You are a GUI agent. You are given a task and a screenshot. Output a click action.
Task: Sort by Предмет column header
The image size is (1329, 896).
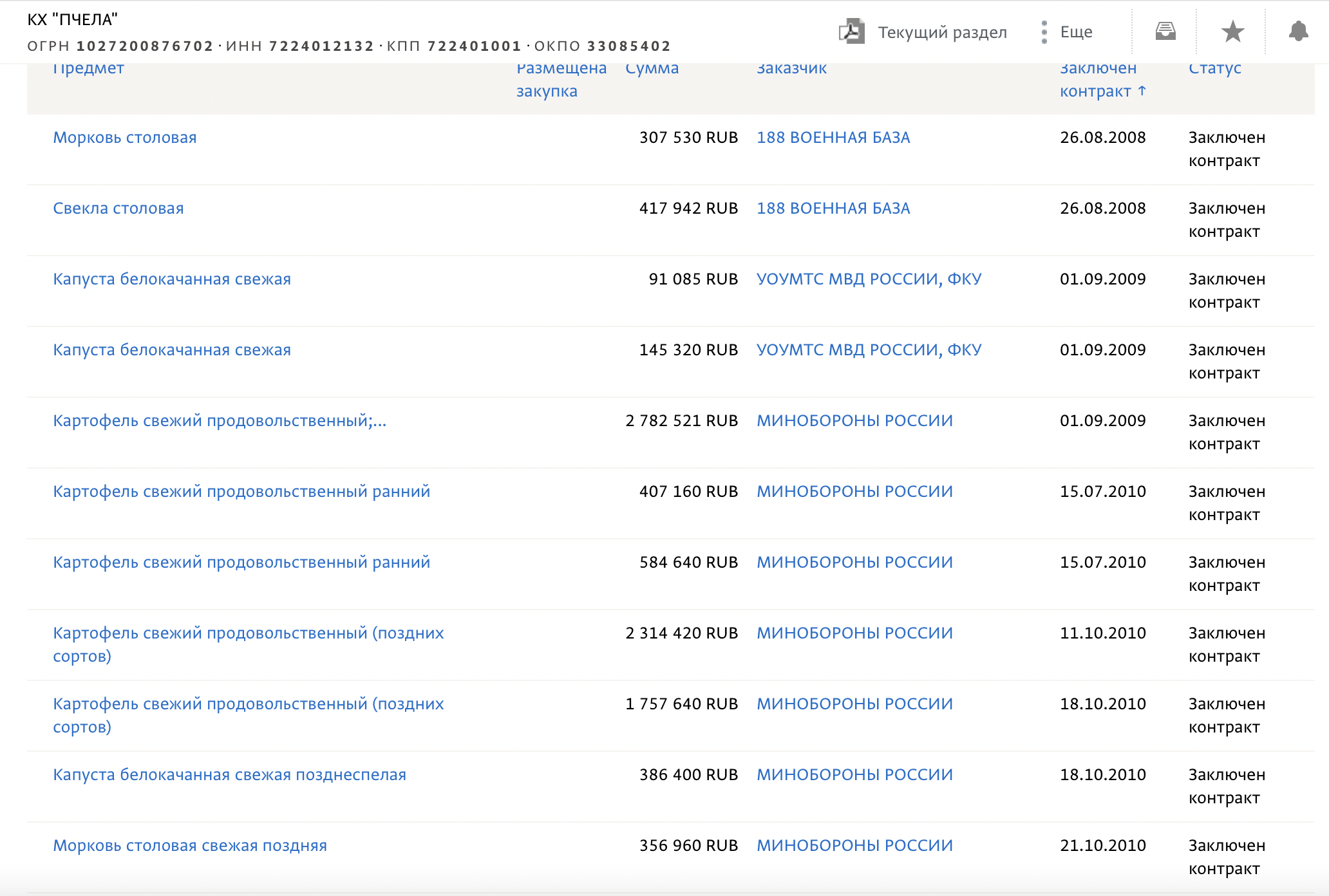click(x=88, y=68)
